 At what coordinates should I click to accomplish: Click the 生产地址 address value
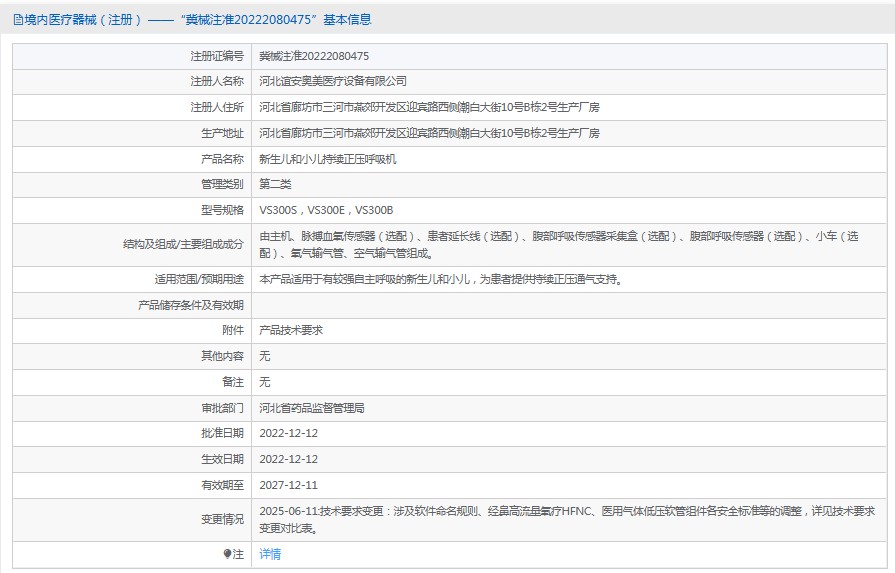coord(429,133)
